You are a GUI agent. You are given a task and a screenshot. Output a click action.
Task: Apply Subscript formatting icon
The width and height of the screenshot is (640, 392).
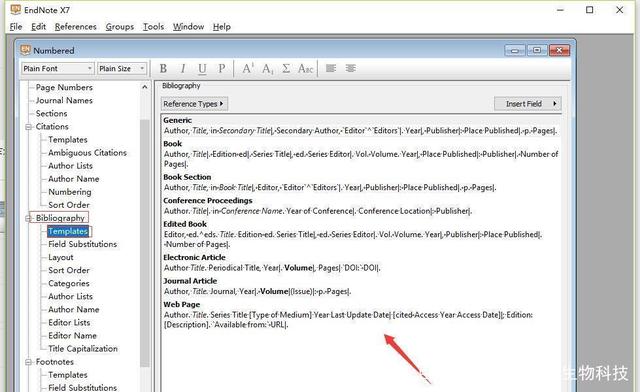pos(268,69)
